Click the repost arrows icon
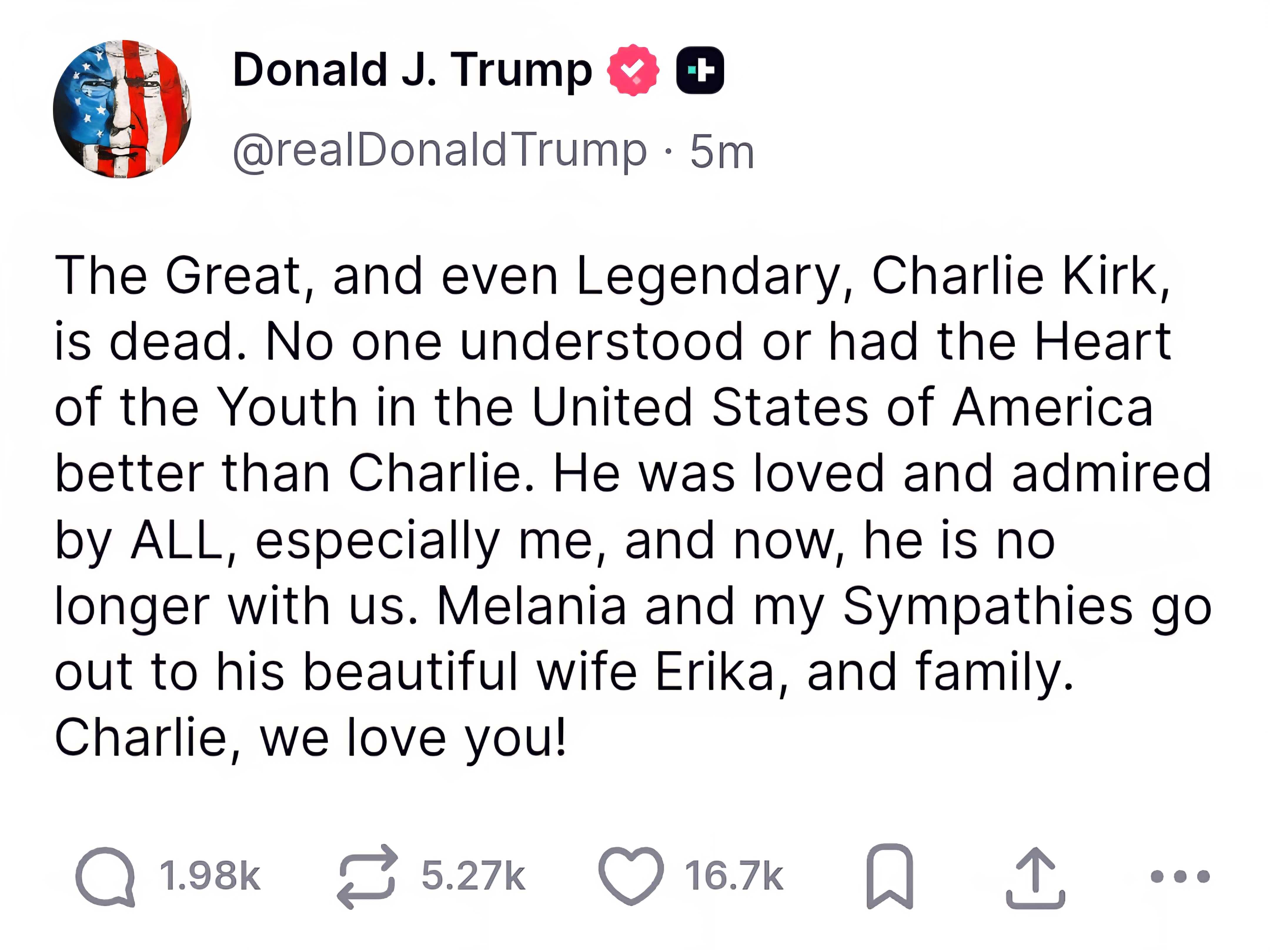Screen dimensions: 1270x952 click(367, 876)
